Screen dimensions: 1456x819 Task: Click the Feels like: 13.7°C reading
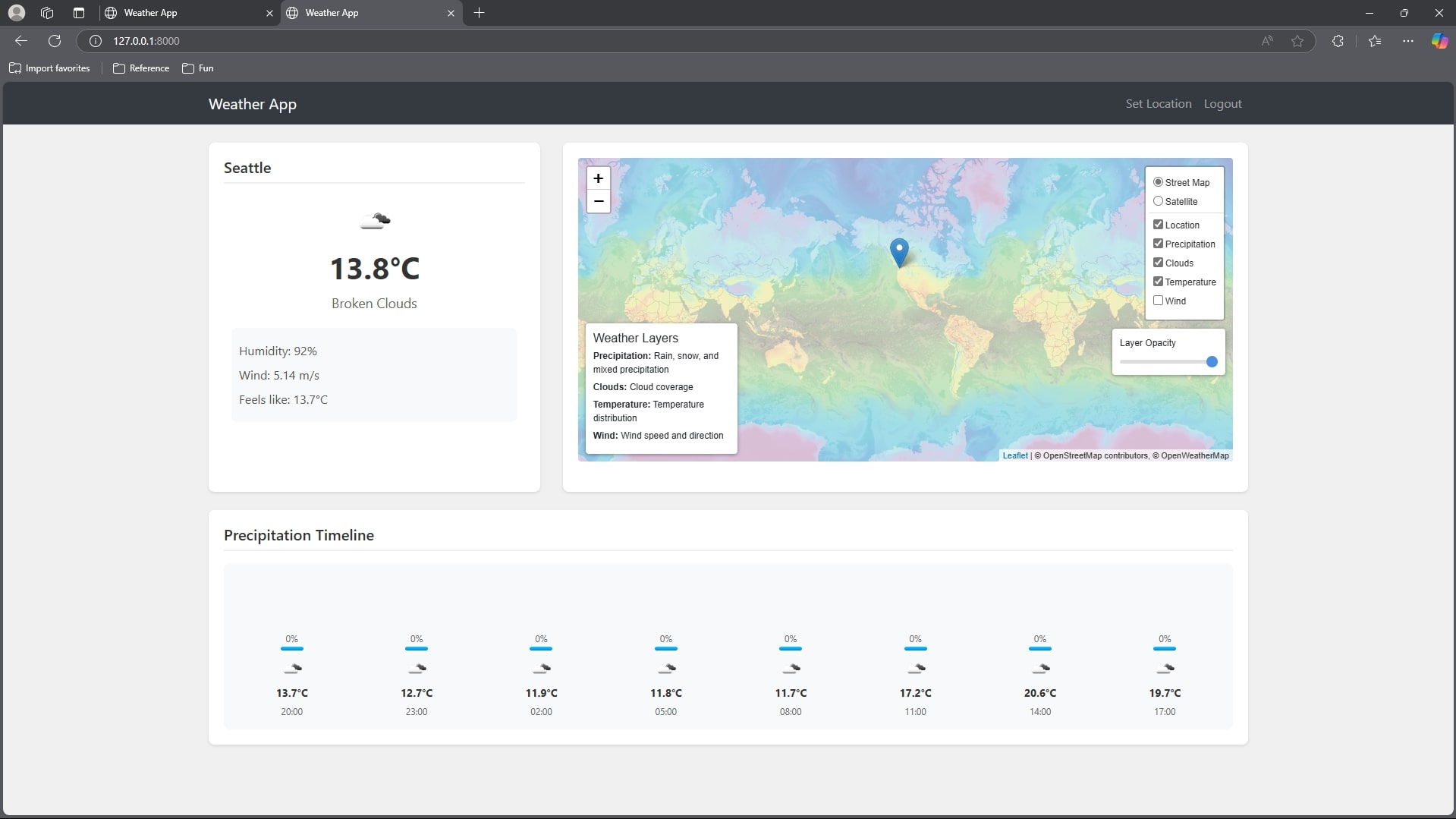283,400
